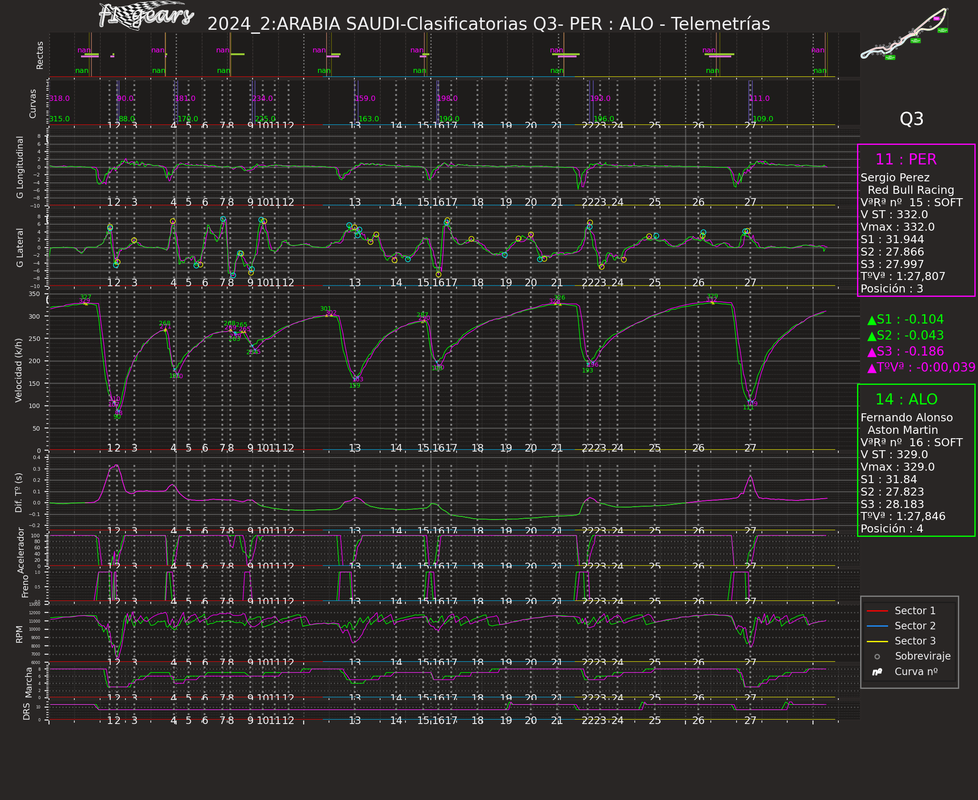Open the circuit track map thumbnail
The height and width of the screenshot is (800, 978).
point(904,34)
